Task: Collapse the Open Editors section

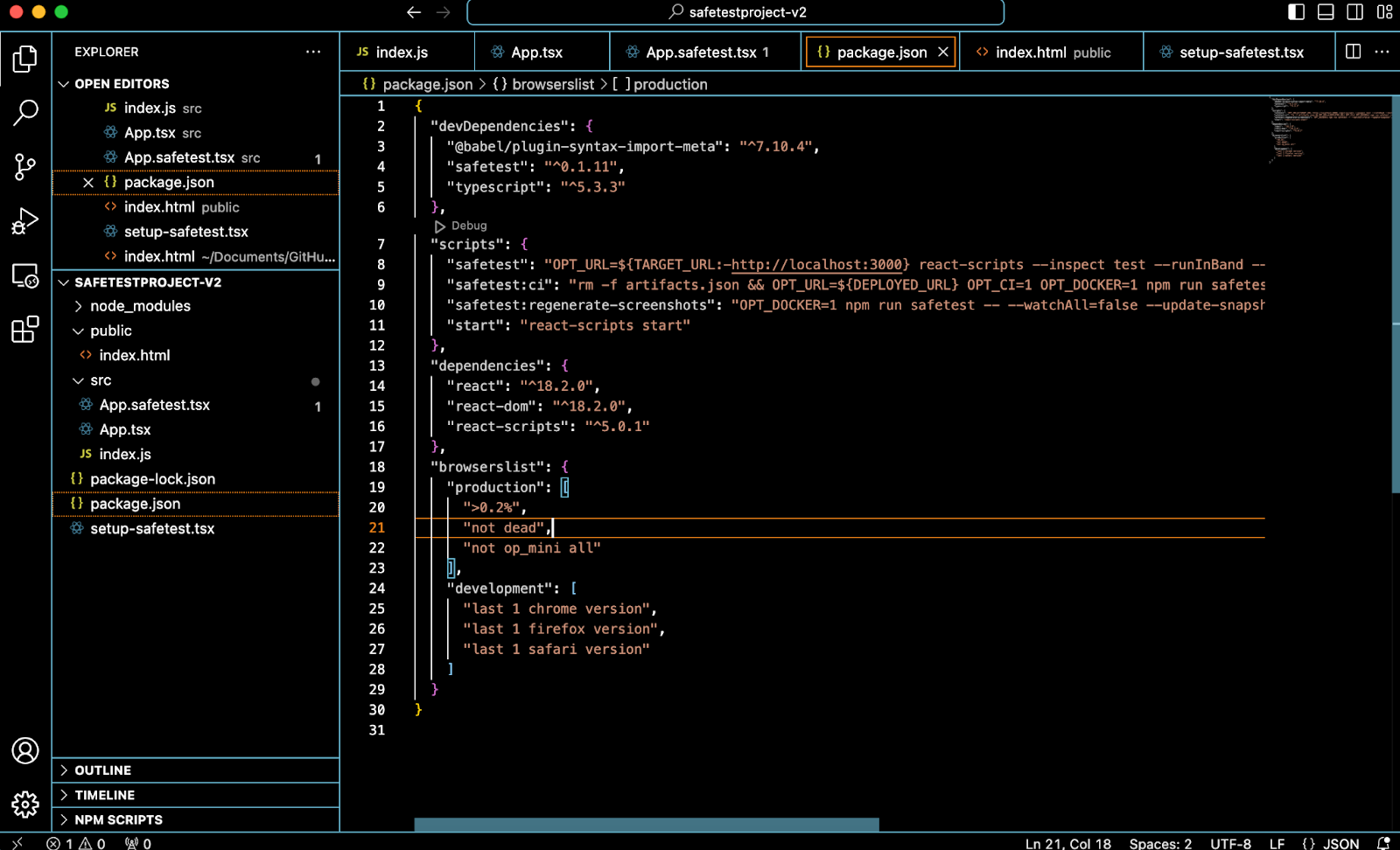Action: tap(196, 83)
